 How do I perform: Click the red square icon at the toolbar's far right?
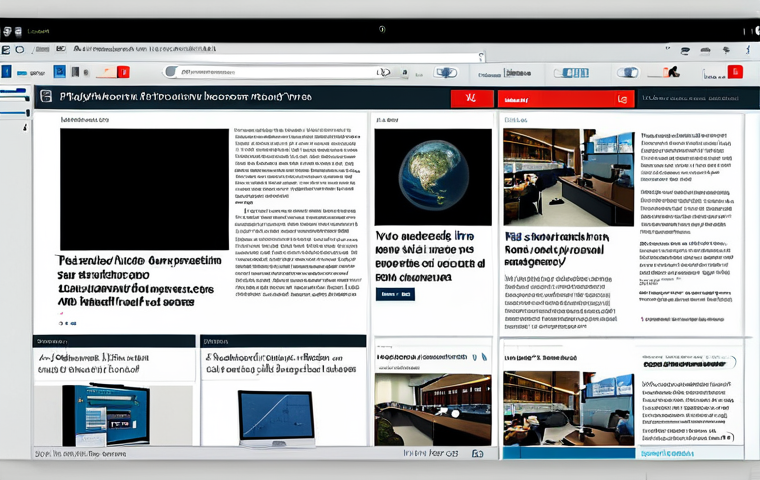pos(735,72)
